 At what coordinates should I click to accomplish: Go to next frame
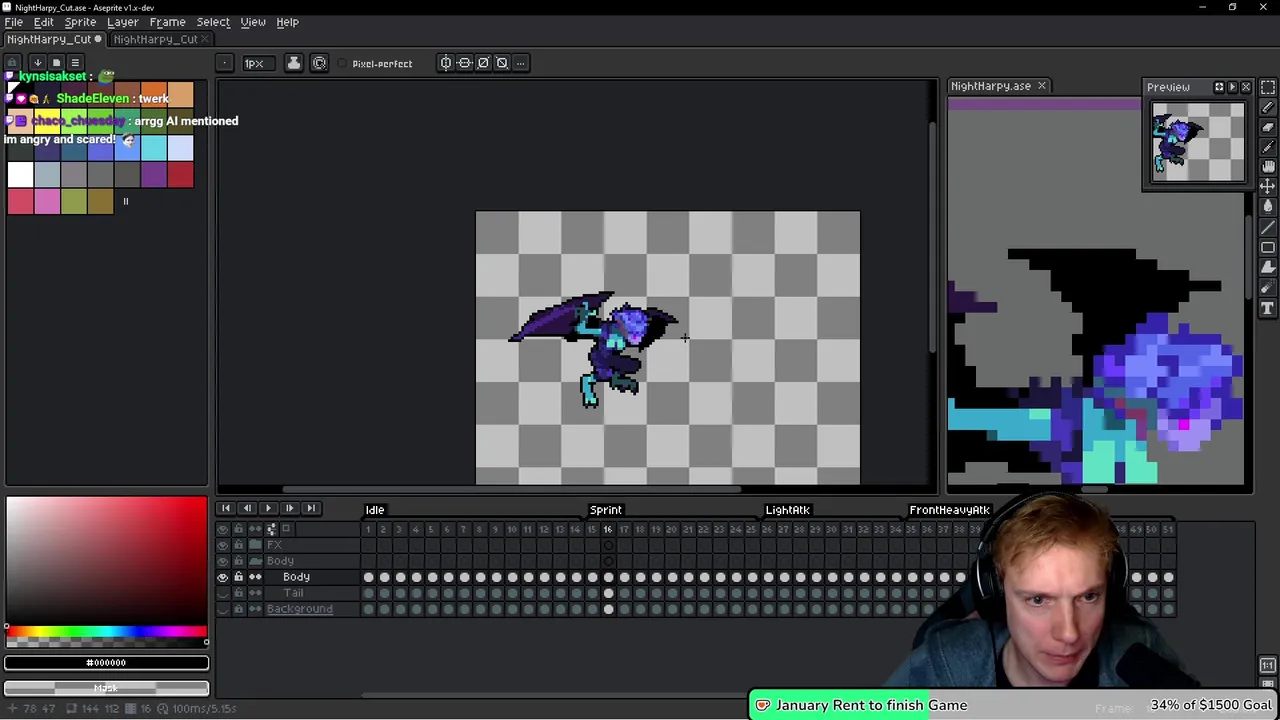pos(289,509)
